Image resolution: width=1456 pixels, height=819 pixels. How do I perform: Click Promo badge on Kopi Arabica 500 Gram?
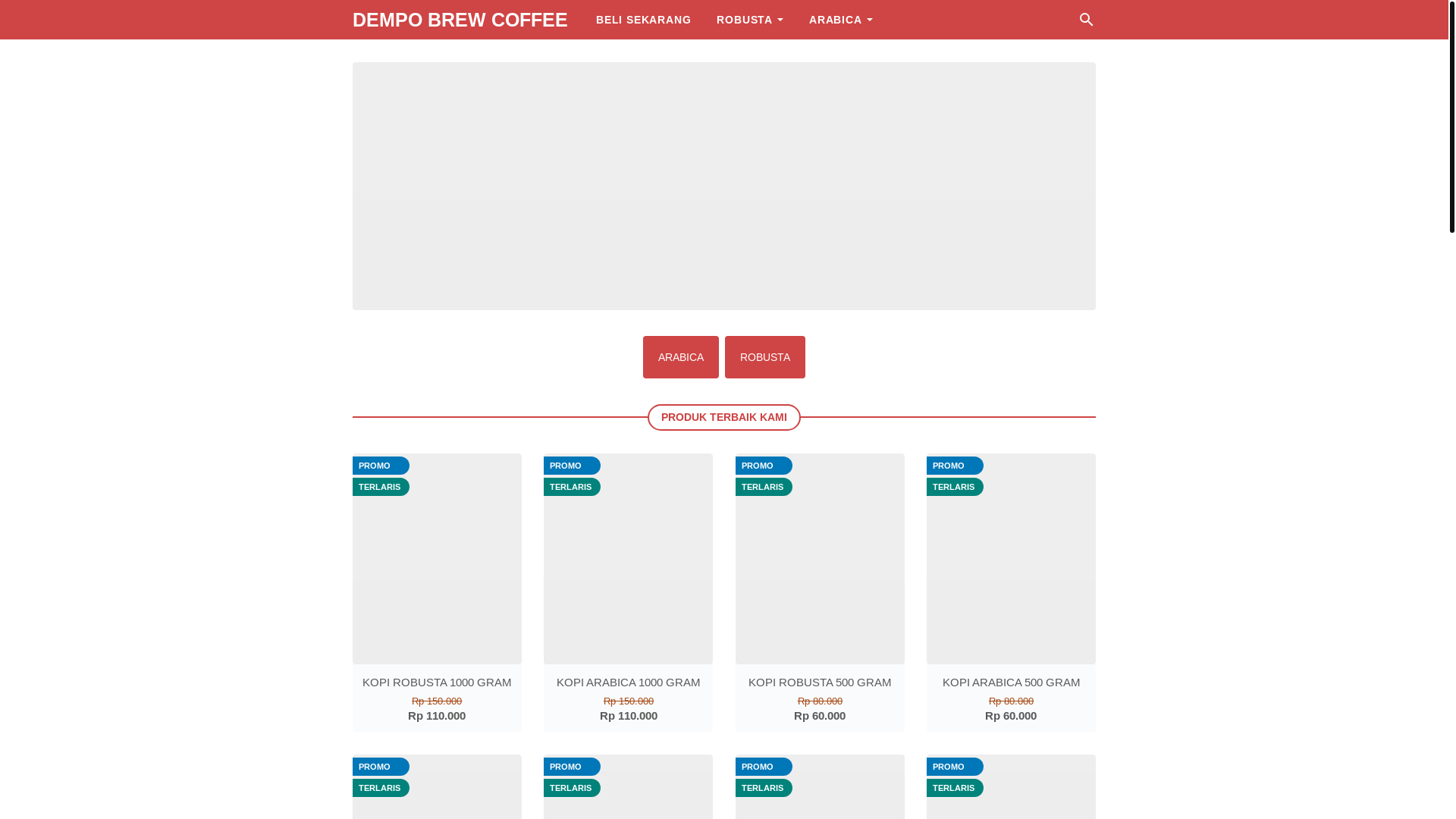955,466
